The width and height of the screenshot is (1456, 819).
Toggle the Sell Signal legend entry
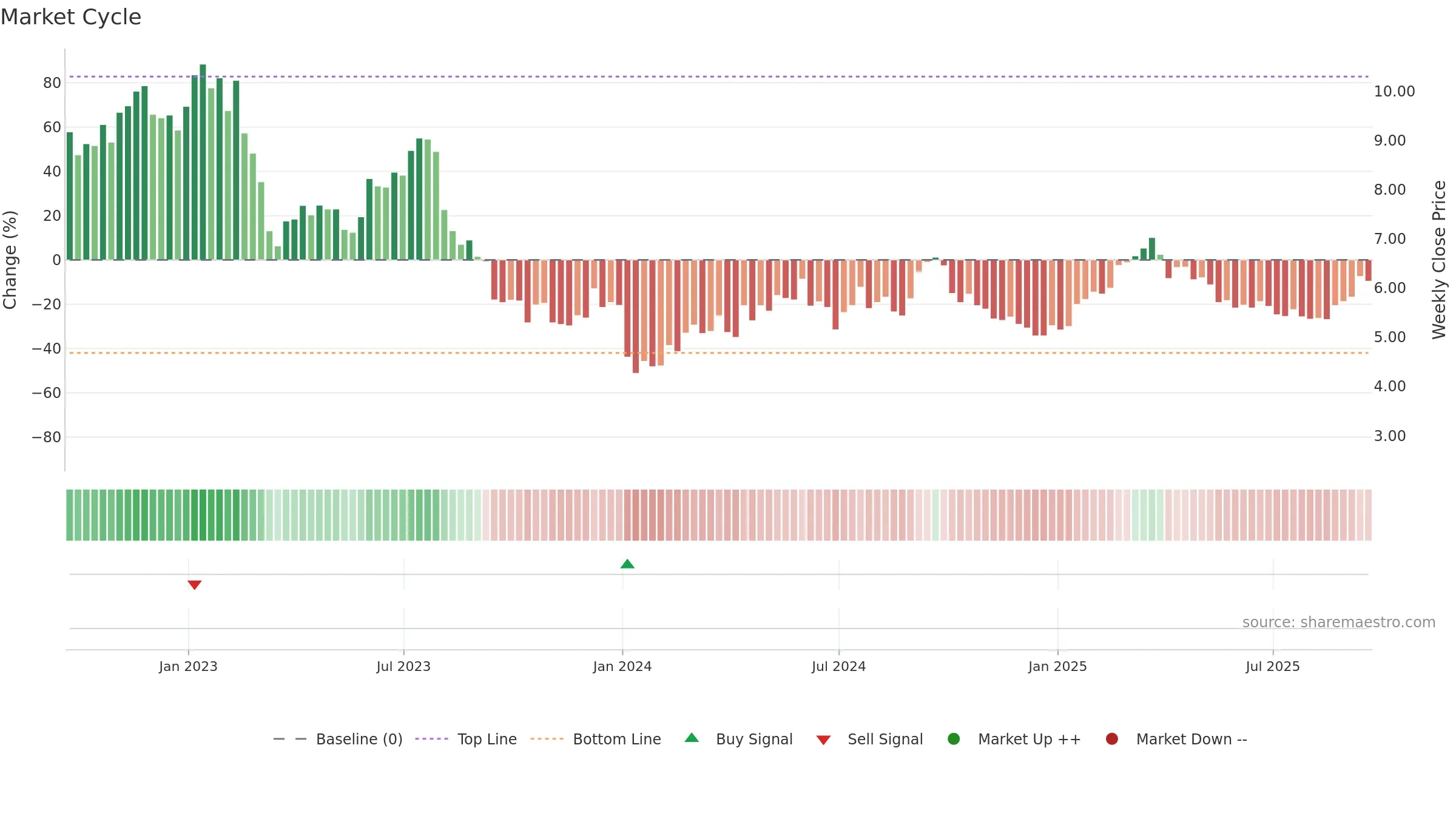coord(869,739)
